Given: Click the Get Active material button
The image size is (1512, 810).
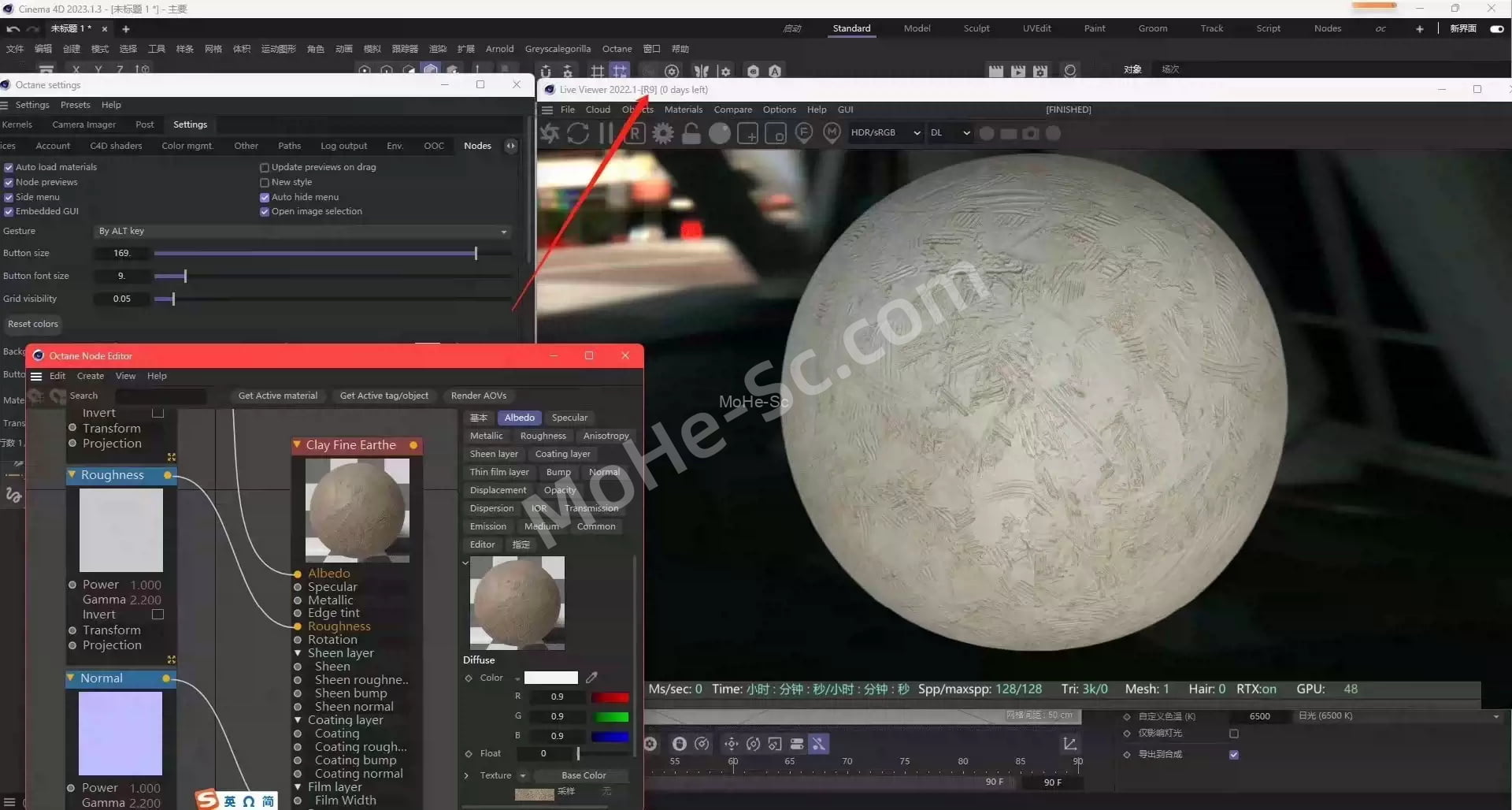Looking at the screenshot, I should (277, 396).
